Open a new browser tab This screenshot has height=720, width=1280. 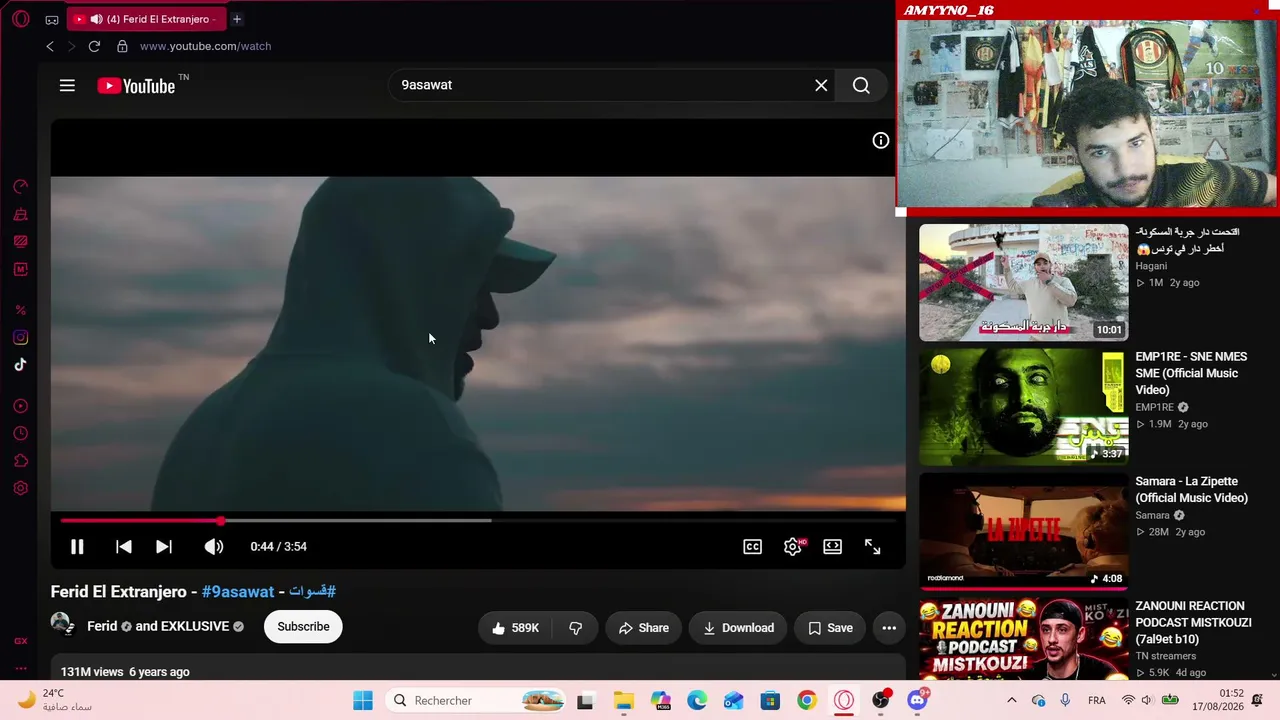237,19
